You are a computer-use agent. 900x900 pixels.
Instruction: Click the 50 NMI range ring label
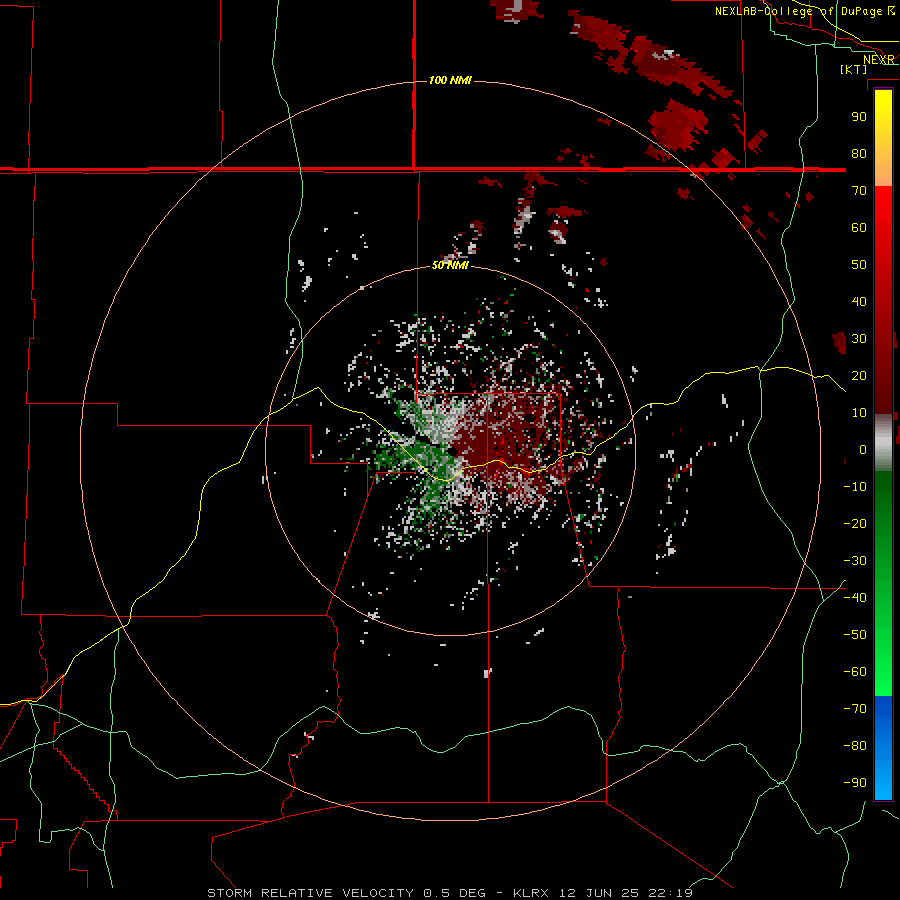pos(450,265)
